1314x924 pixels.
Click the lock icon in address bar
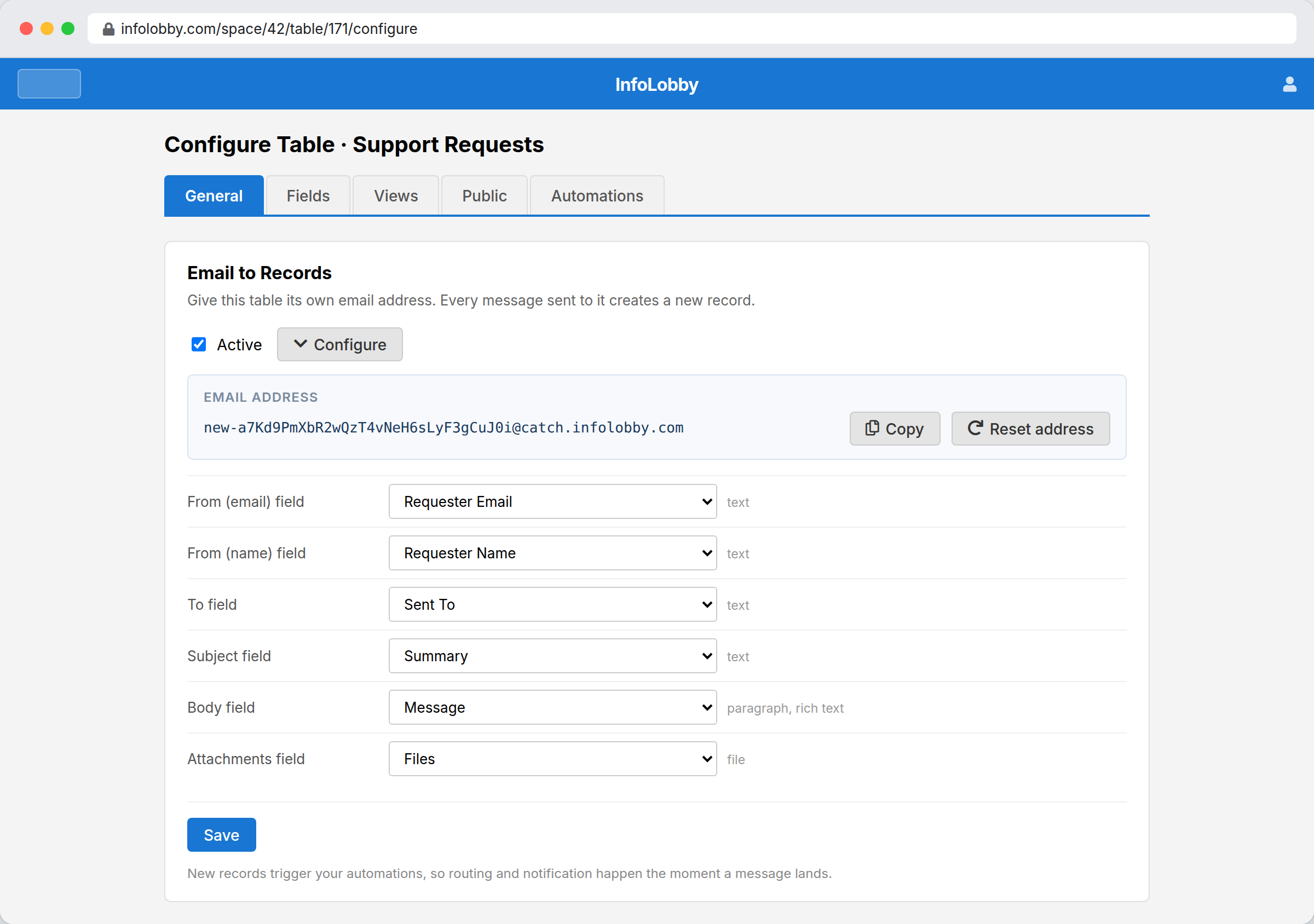coord(108,29)
